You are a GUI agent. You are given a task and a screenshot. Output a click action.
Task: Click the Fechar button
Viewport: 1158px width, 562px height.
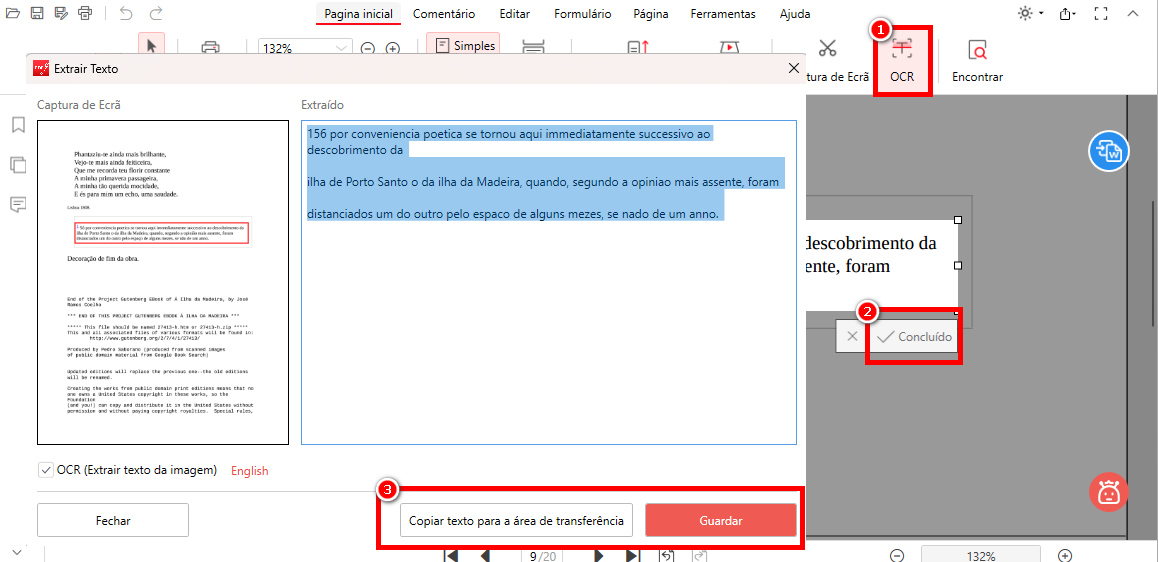[113, 520]
